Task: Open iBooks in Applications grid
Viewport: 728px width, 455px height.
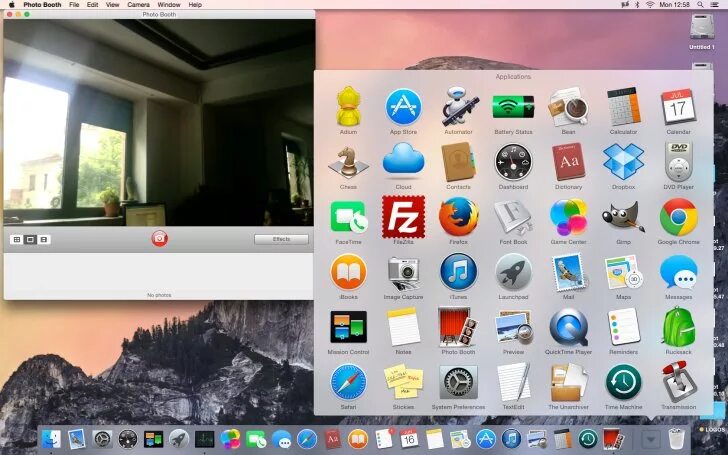Action: coord(348,272)
